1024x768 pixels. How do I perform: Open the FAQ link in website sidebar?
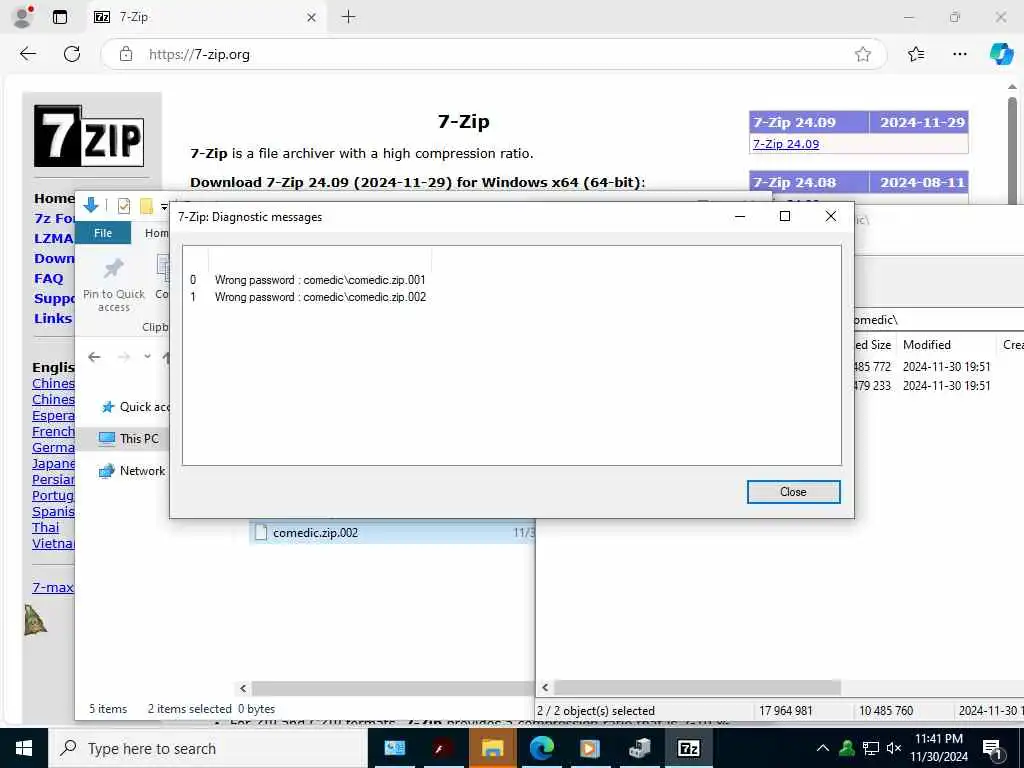coord(48,278)
